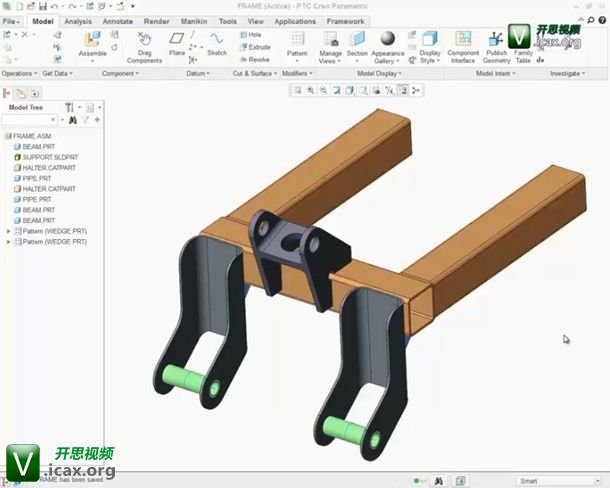Viewport: 610px width, 488px height.
Task: Open the Smart selection filter dropdown
Action: click(x=559, y=481)
